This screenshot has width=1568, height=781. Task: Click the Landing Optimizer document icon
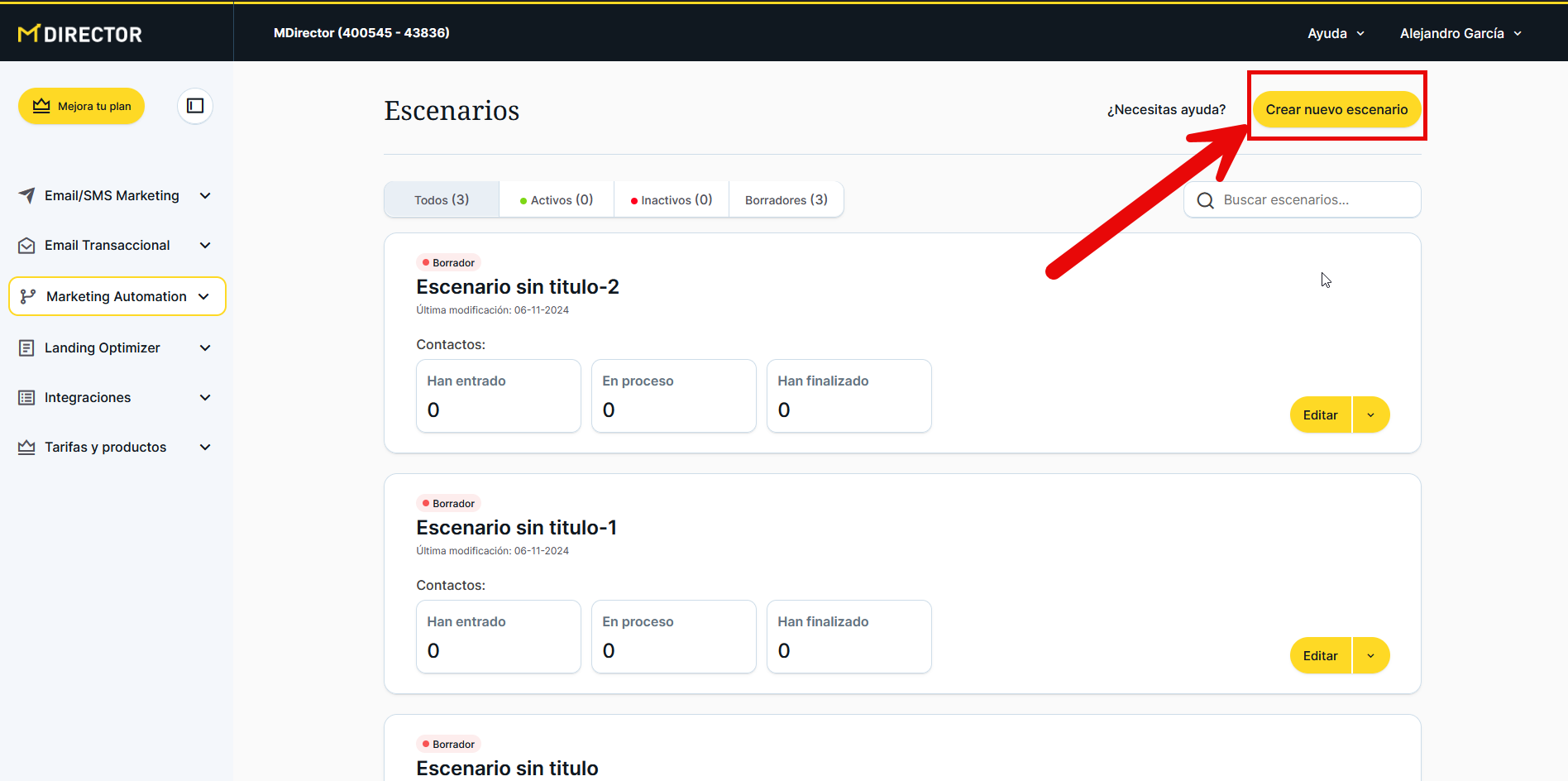point(26,348)
